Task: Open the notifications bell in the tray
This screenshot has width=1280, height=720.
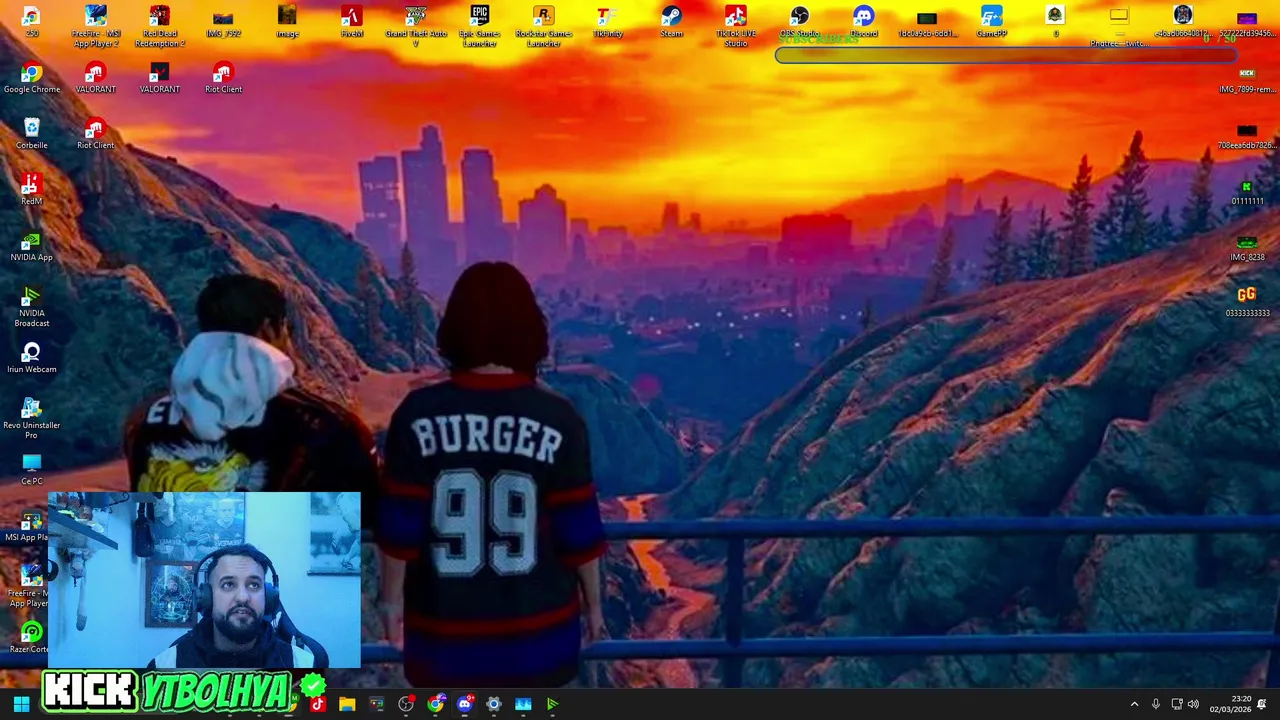Action: tap(1262, 704)
